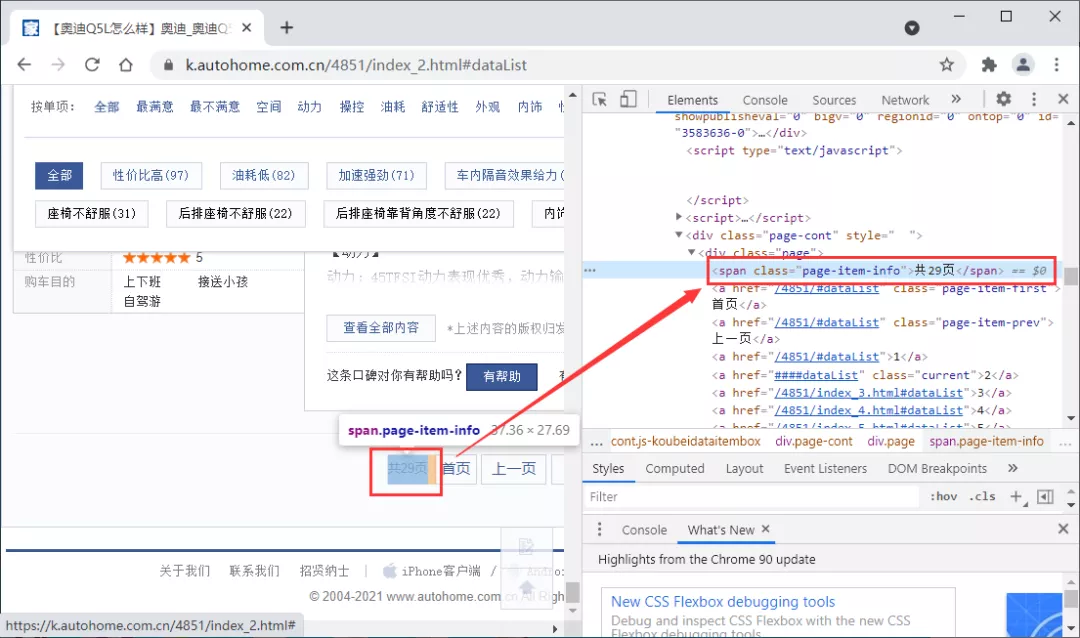Click the Styles Filter input field
1080x638 pixels.
751,497
